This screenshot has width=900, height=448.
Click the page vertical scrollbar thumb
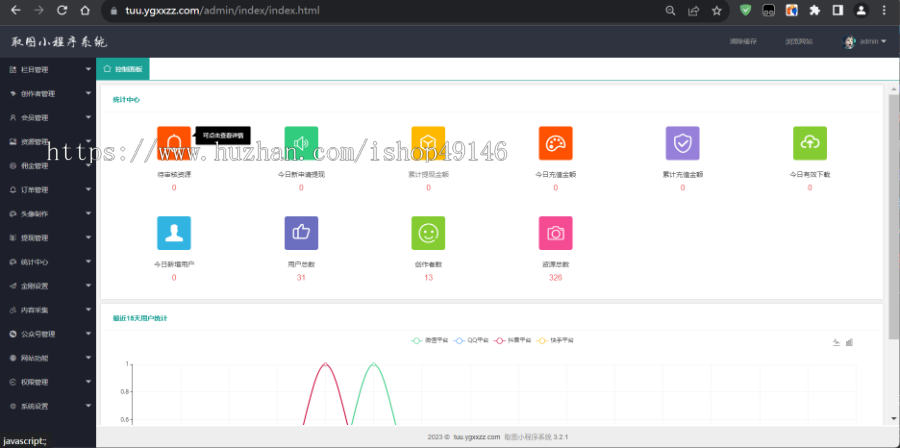click(x=894, y=217)
